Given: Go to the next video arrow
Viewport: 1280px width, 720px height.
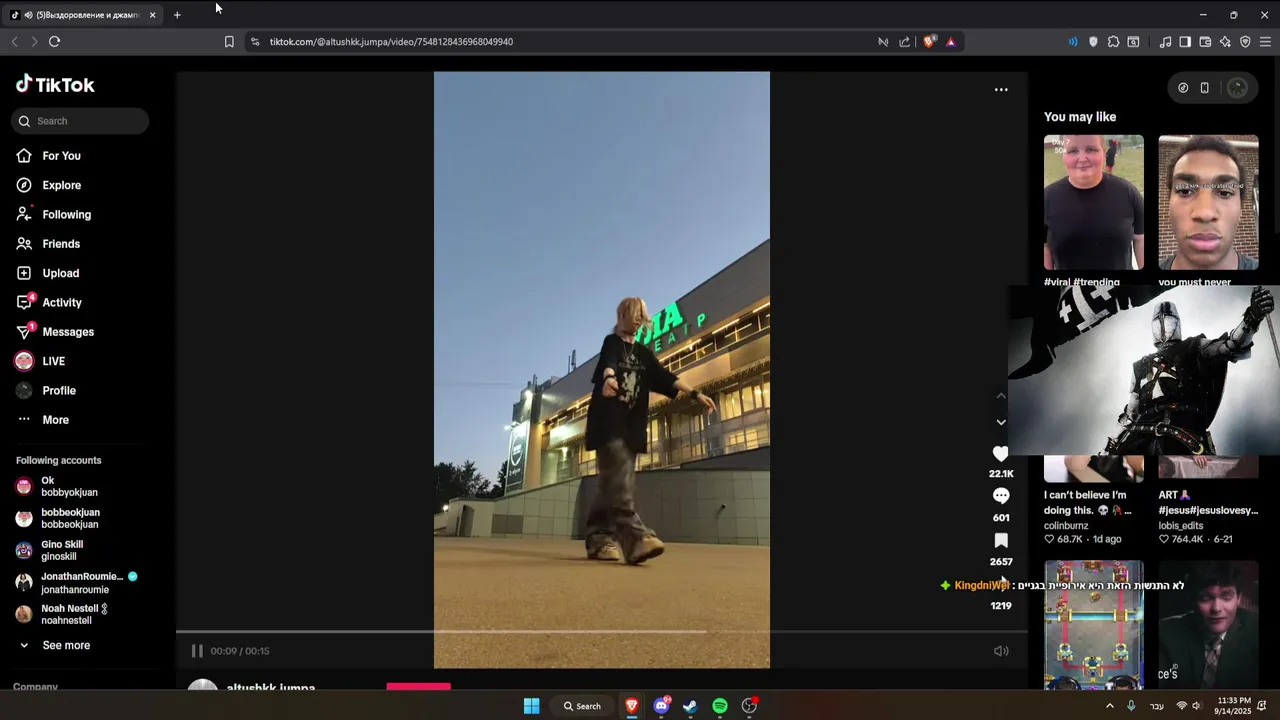Looking at the screenshot, I should pos(1001,422).
